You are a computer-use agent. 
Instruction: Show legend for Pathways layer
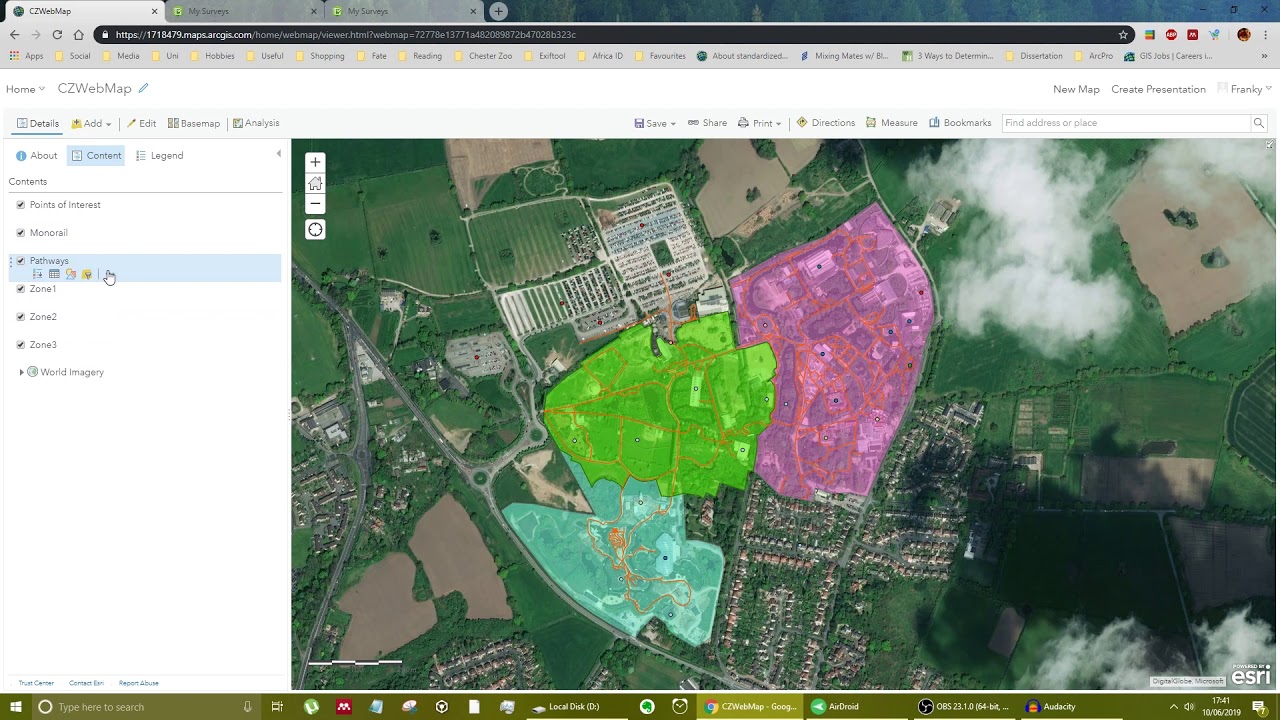38,274
